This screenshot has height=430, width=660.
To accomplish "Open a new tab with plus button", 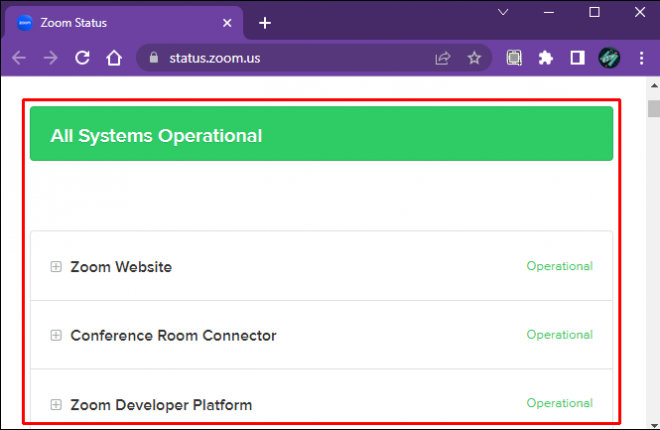I will [x=265, y=22].
